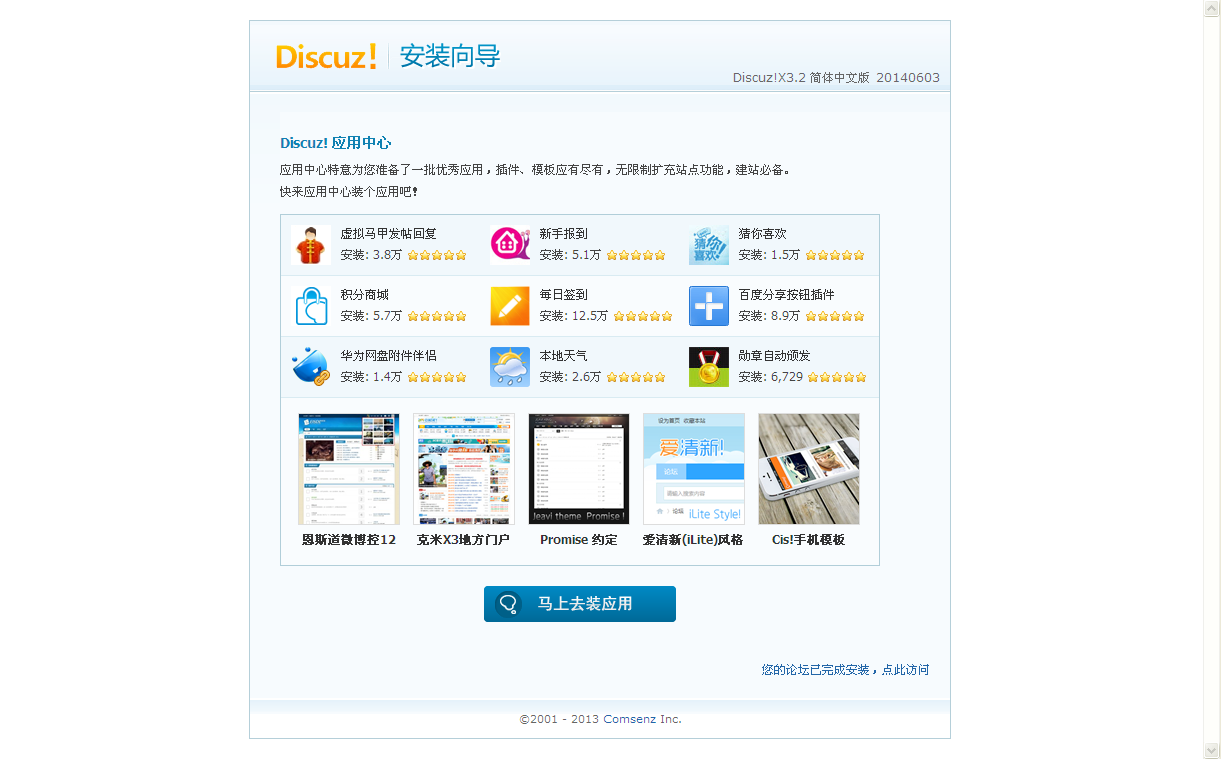View the Promise 约定 dark theme thumbnail
Screen dimensions: 1222x759
pos(579,469)
